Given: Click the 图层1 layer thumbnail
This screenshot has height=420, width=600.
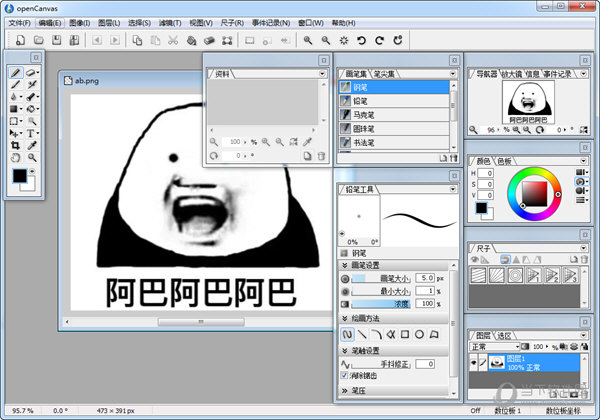Looking at the screenshot, I should click(497, 362).
